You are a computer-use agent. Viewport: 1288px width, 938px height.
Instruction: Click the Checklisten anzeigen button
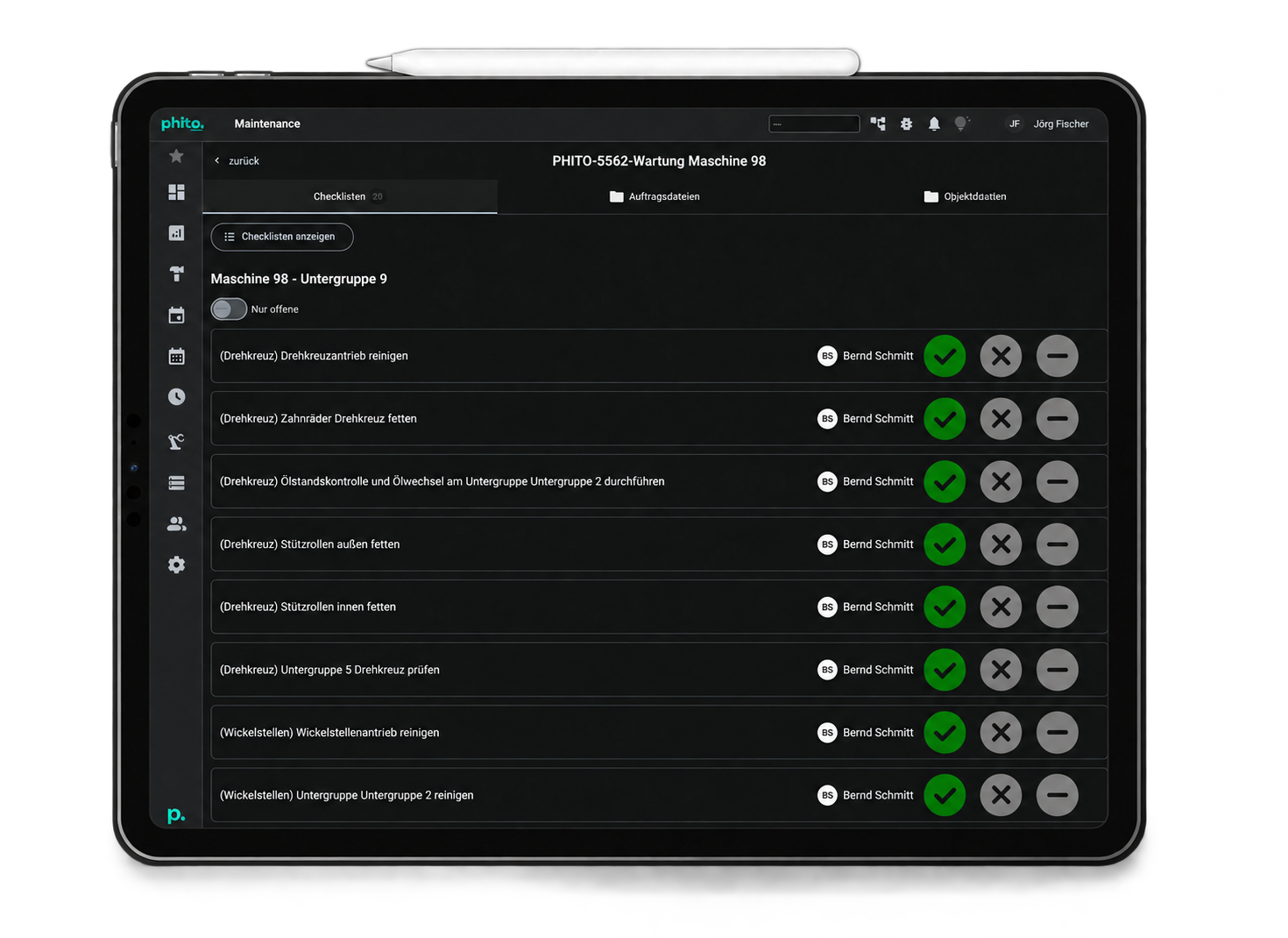[x=282, y=237]
